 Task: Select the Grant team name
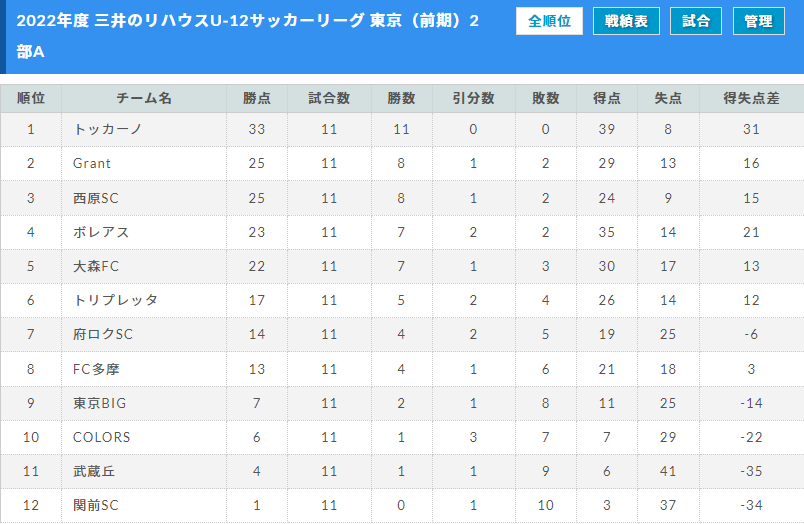tap(92, 164)
